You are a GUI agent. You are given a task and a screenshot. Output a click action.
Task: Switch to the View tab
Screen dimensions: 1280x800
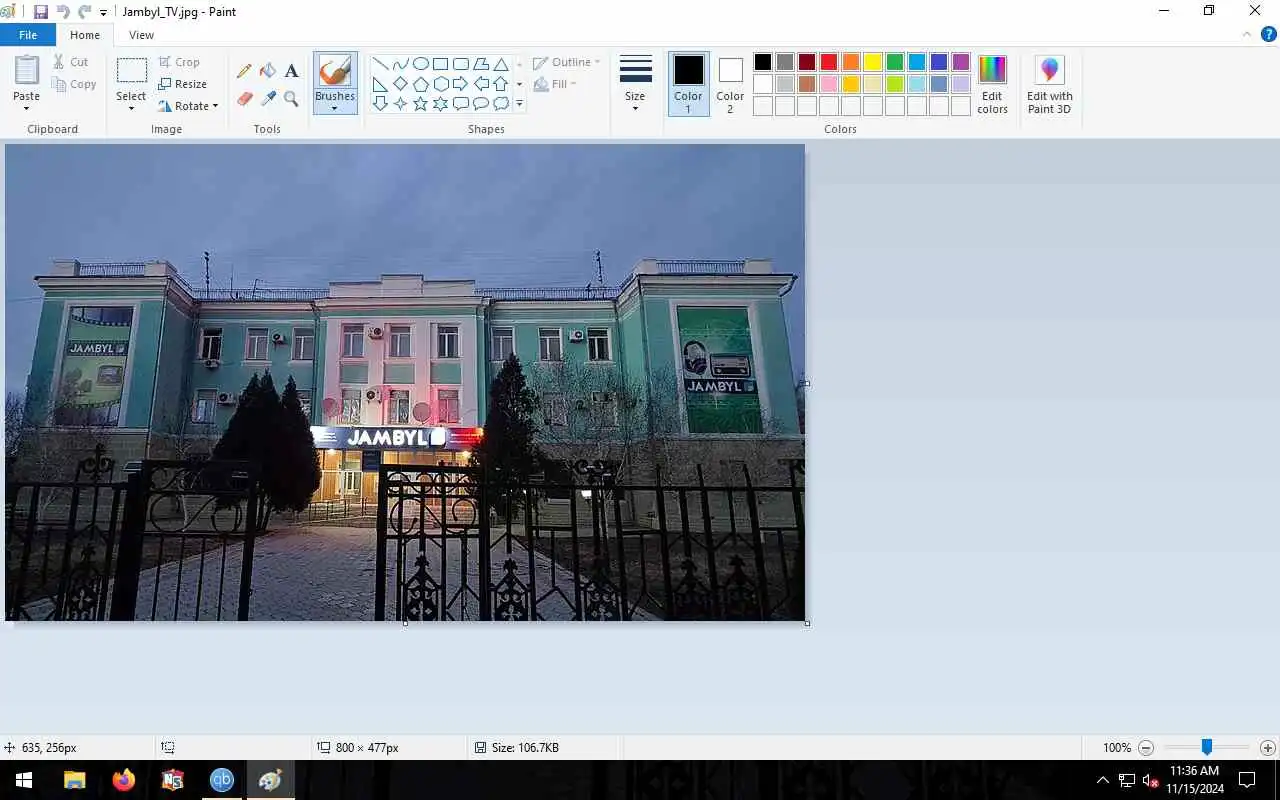(141, 35)
